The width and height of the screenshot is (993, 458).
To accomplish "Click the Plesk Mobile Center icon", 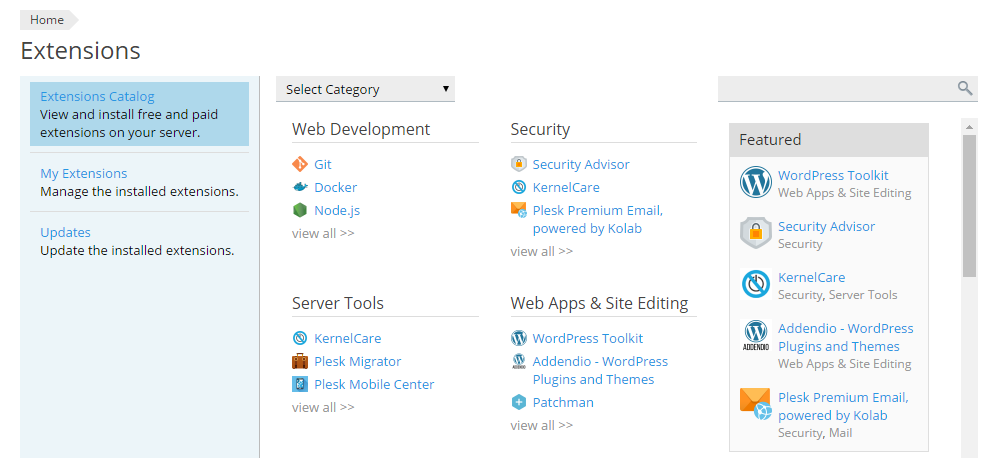I will pyautogui.click(x=299, y=384).
